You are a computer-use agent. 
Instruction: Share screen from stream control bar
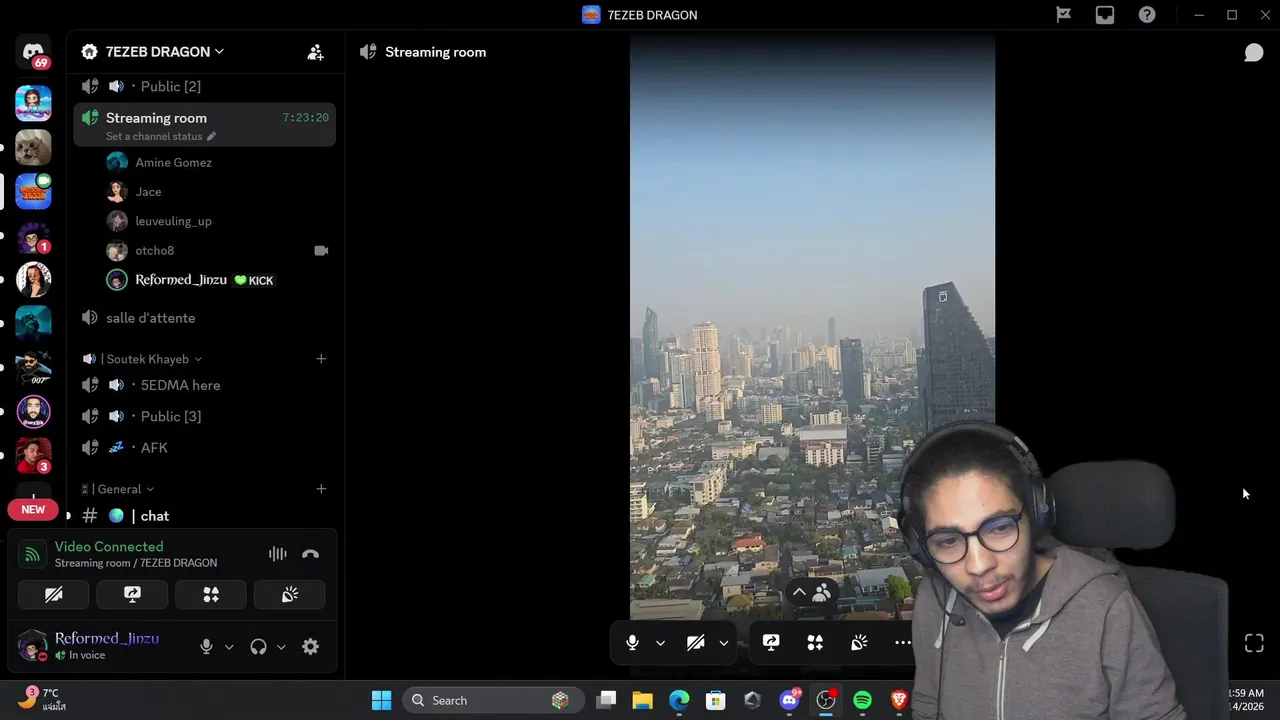(x=771, y=643)
